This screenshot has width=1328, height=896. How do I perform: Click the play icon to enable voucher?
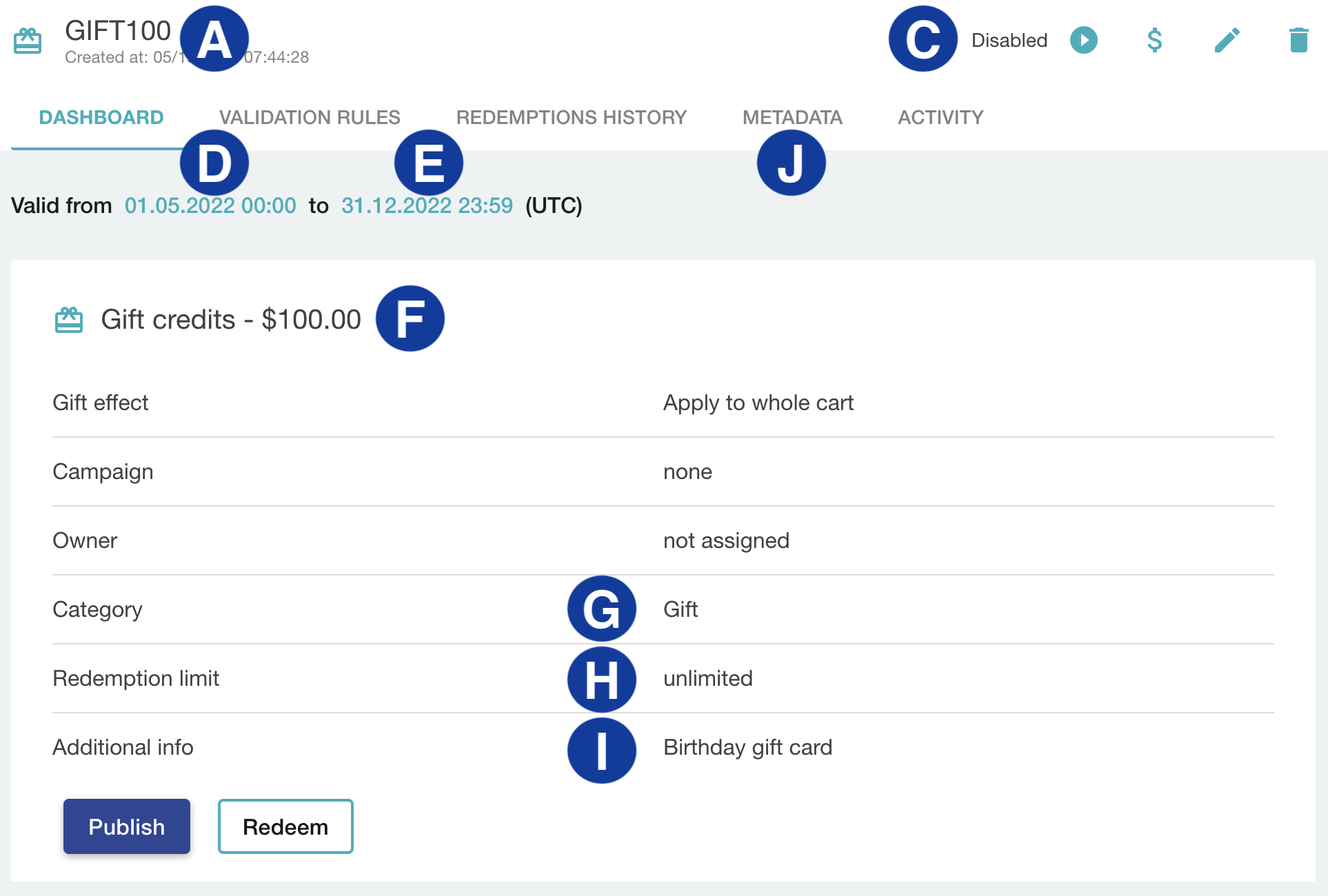click(1083, 40)
